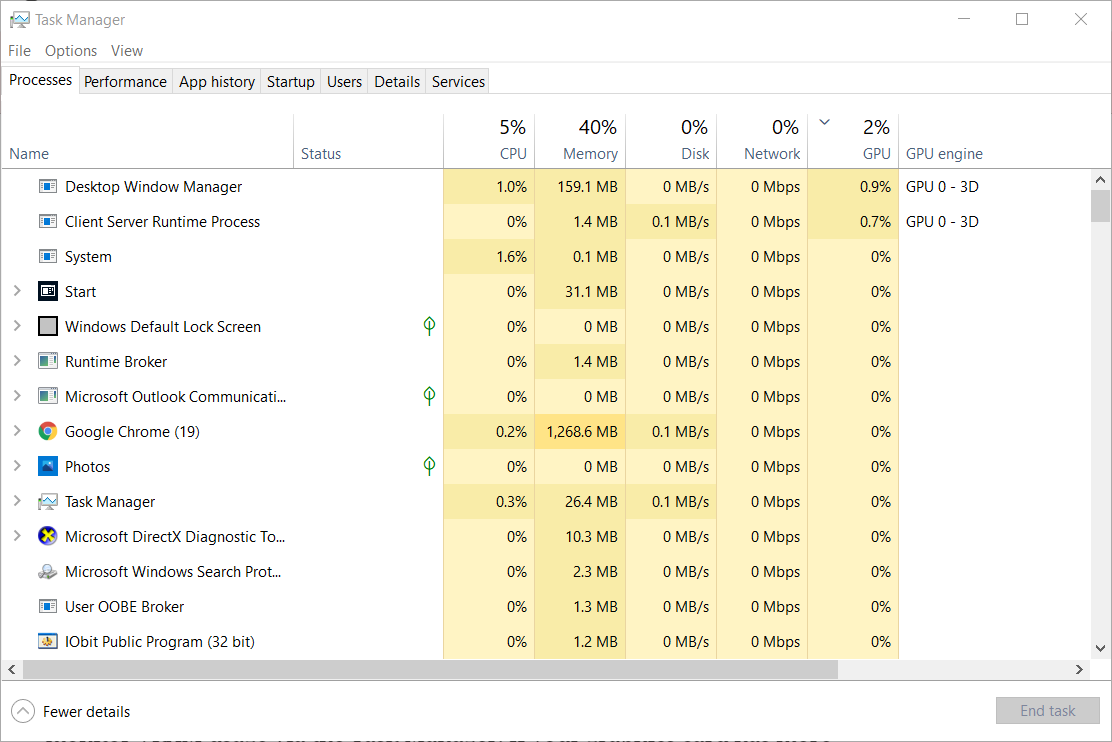Click the Windows Default Lock Screen icon

point(48,326)
